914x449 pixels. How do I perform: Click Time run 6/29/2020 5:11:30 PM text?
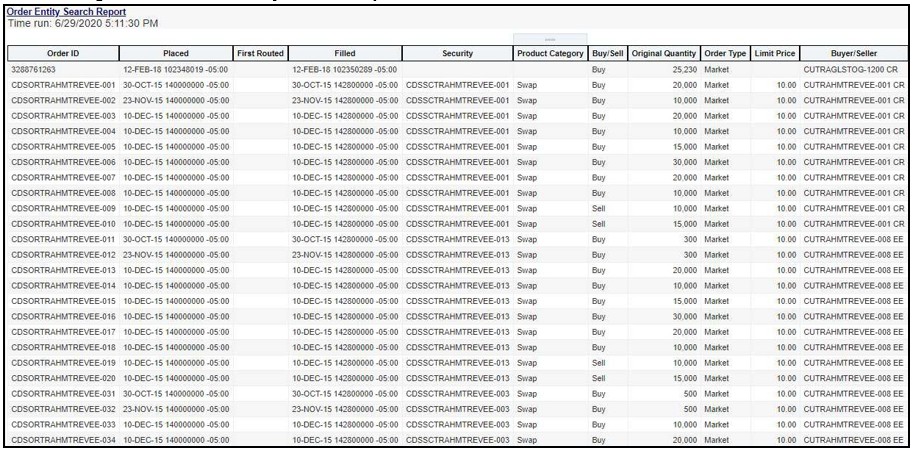83,23
